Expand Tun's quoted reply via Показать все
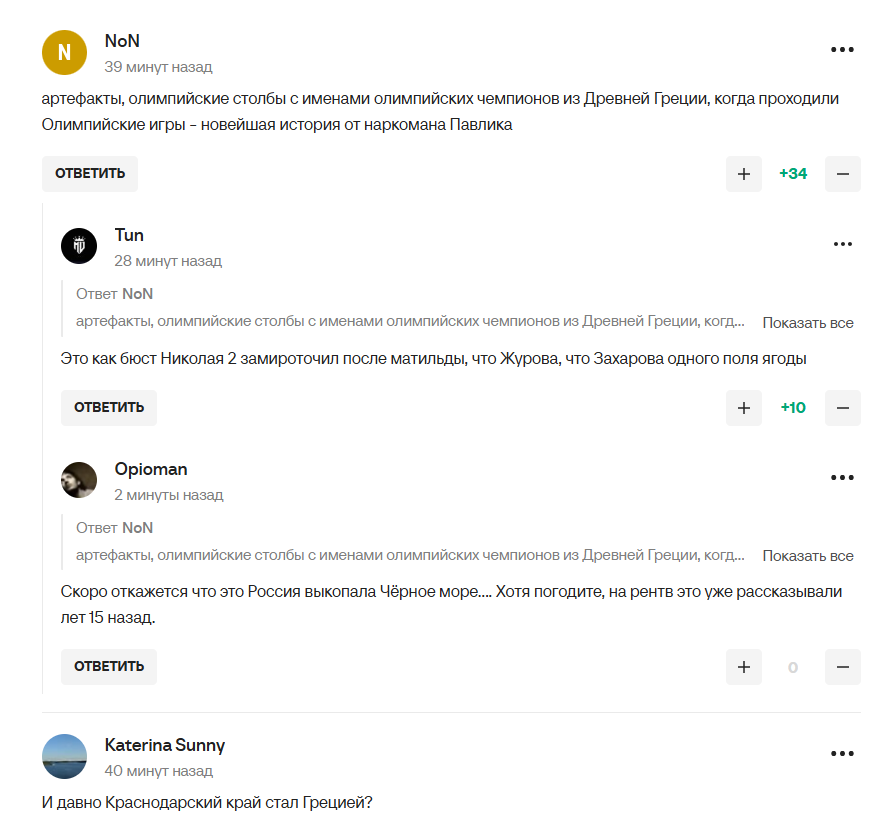894x827 pixels. pos(808,322)
